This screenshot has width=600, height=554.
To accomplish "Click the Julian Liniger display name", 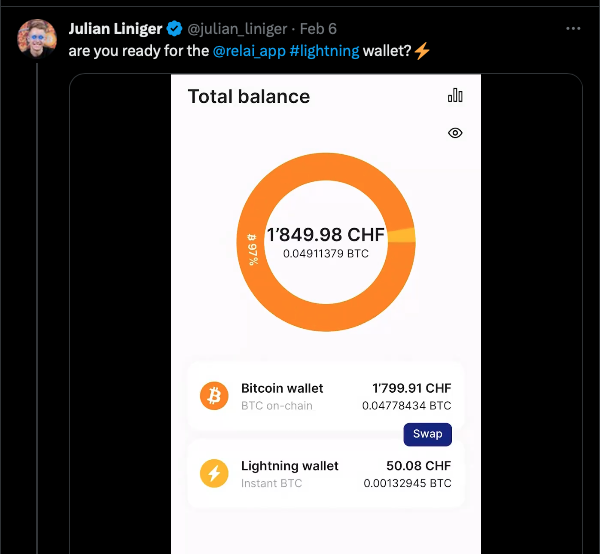I will (x=115, y=29).
